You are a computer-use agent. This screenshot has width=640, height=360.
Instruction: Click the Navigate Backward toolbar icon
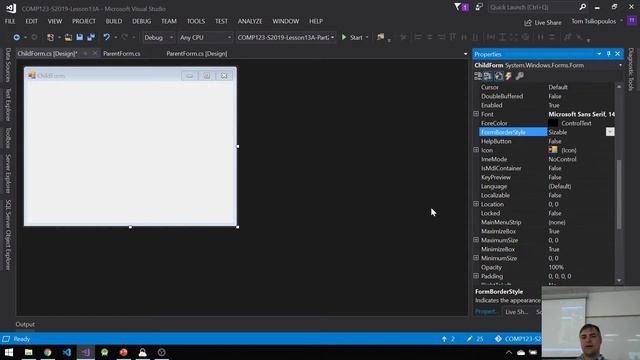pyautogui.click(x=16, y=37)
